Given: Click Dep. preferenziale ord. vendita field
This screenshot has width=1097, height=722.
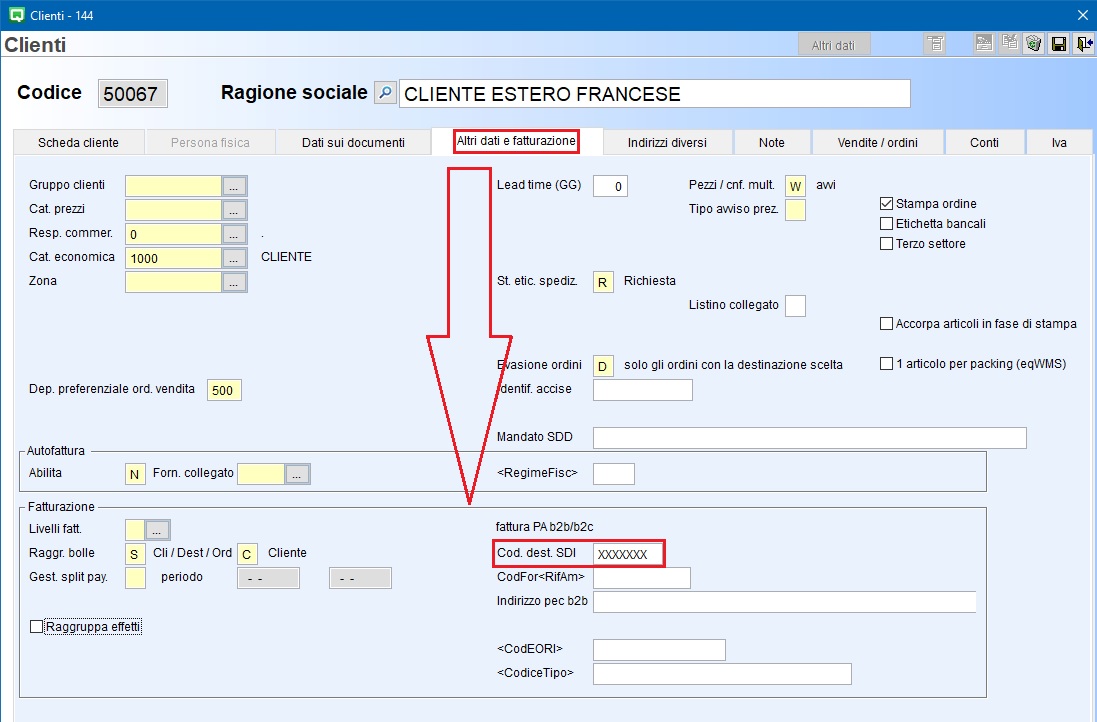Looking at the screenshot, I should coord(224,390).
